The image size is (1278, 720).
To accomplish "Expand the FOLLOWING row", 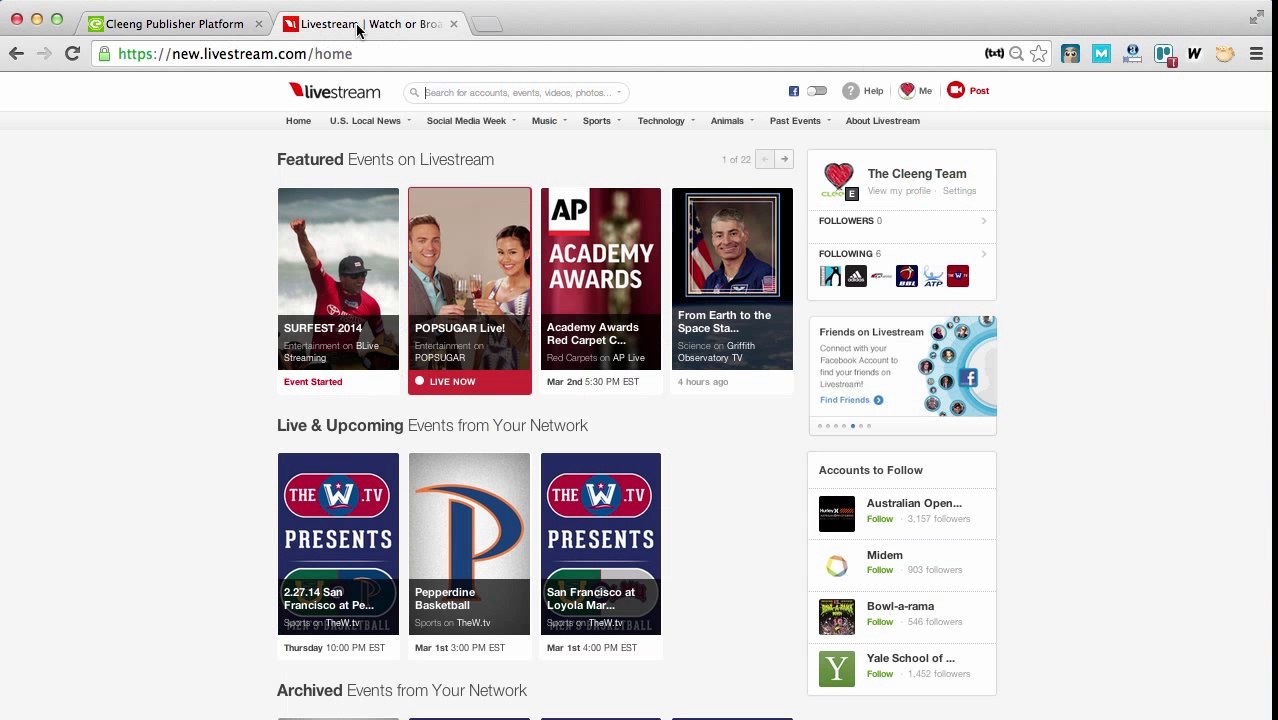I will (x=902, y=254).
